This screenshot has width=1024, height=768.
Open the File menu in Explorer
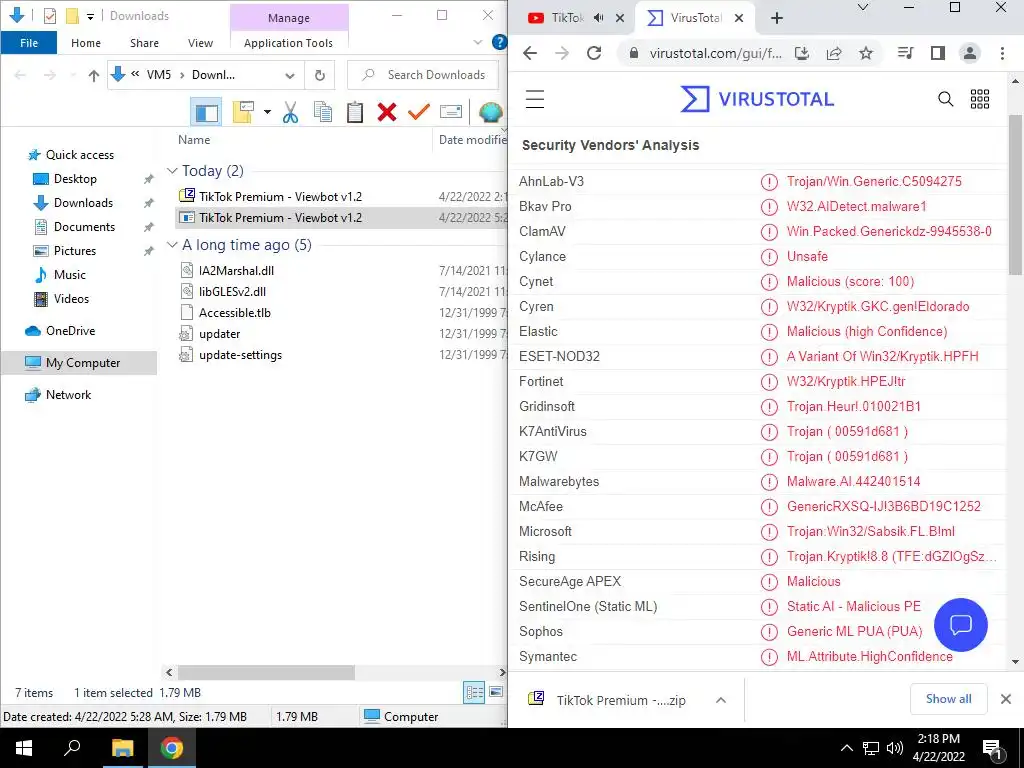(29, 42)
